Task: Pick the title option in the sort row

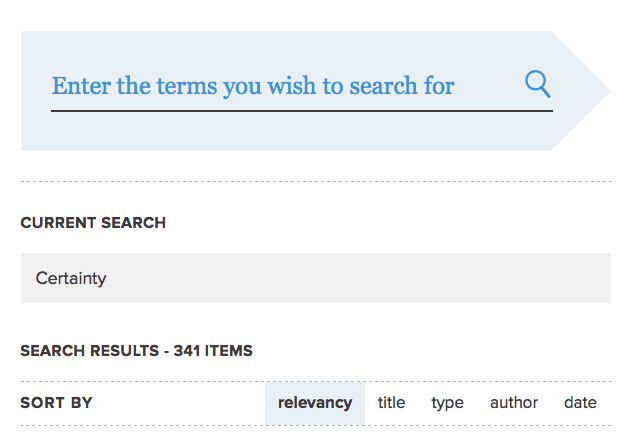Action: coord(391,403)
